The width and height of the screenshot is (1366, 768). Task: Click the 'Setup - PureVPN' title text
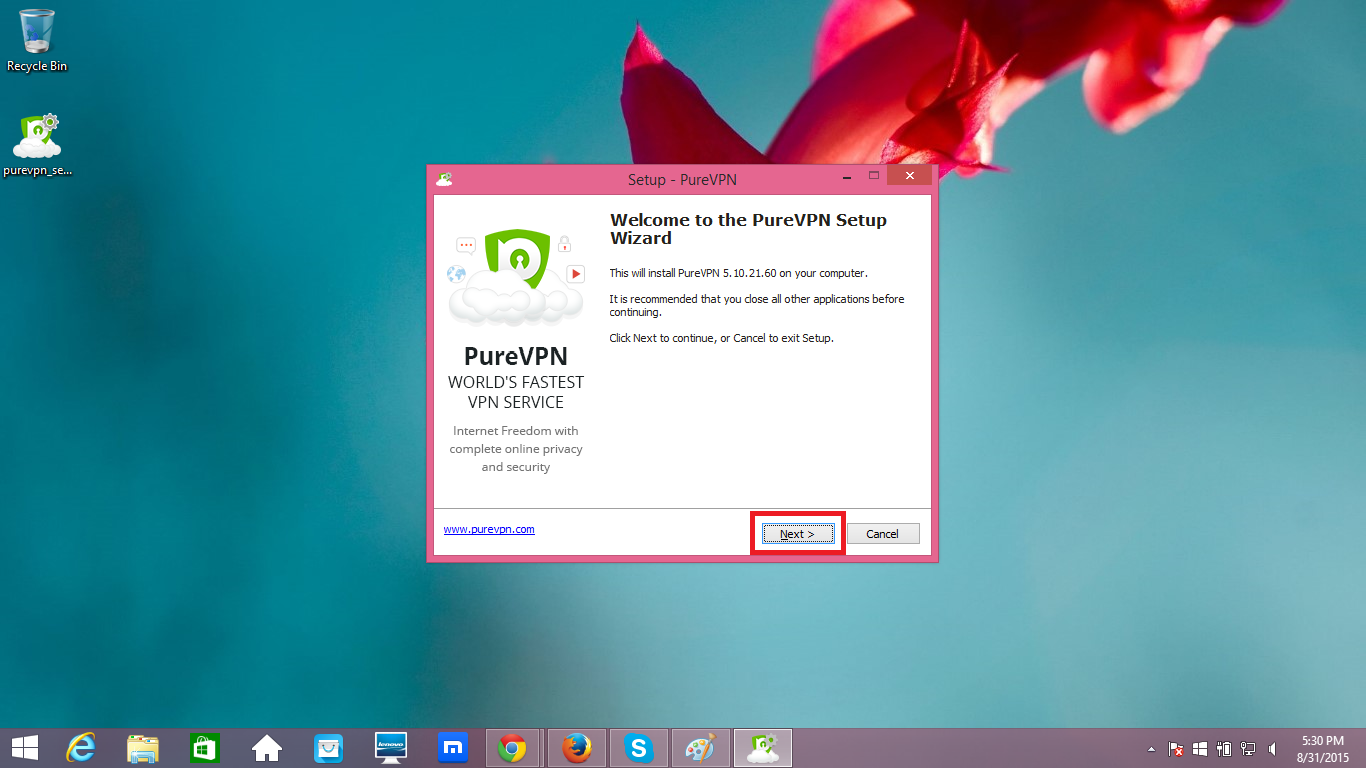pos(682,180)
